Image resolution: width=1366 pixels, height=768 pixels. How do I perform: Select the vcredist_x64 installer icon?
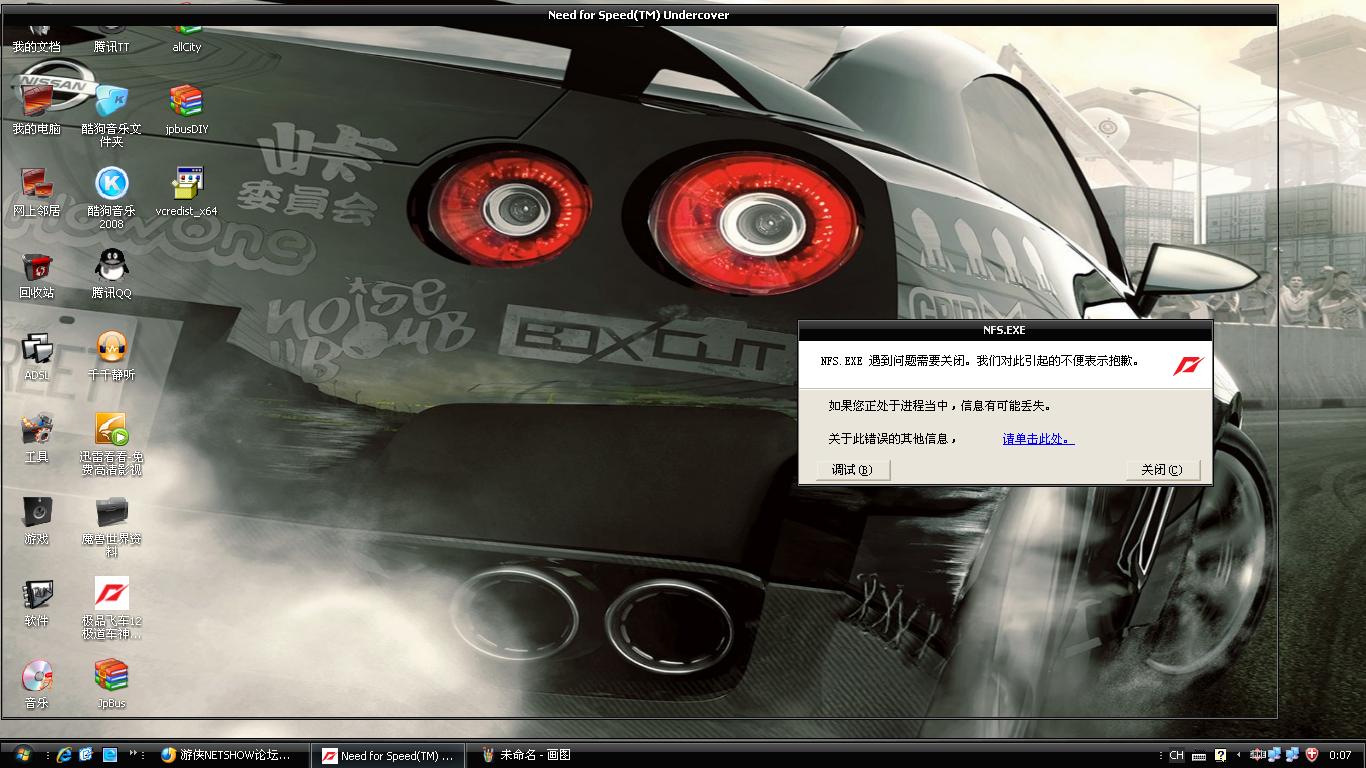(186, 190)
